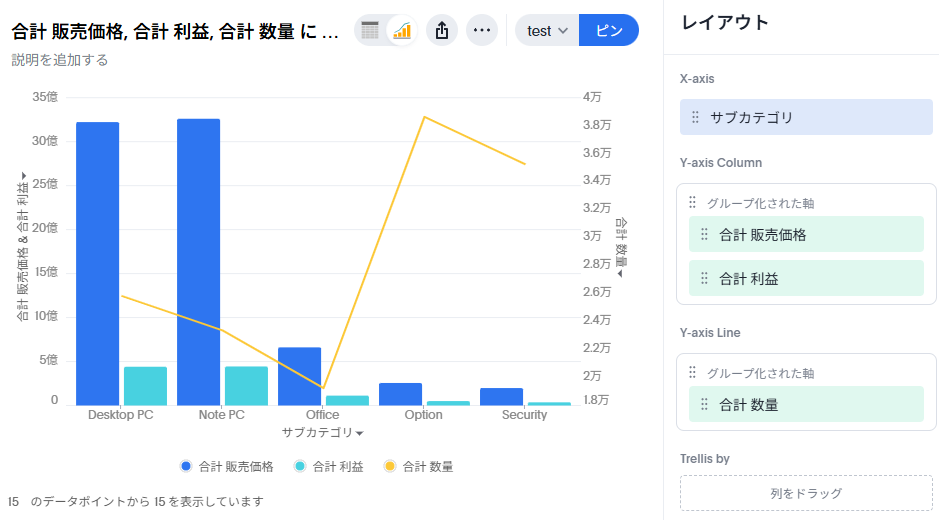The image size is (939, 520).
Task: Toggle 合計 利益 legend series
Action: (329, 466)
